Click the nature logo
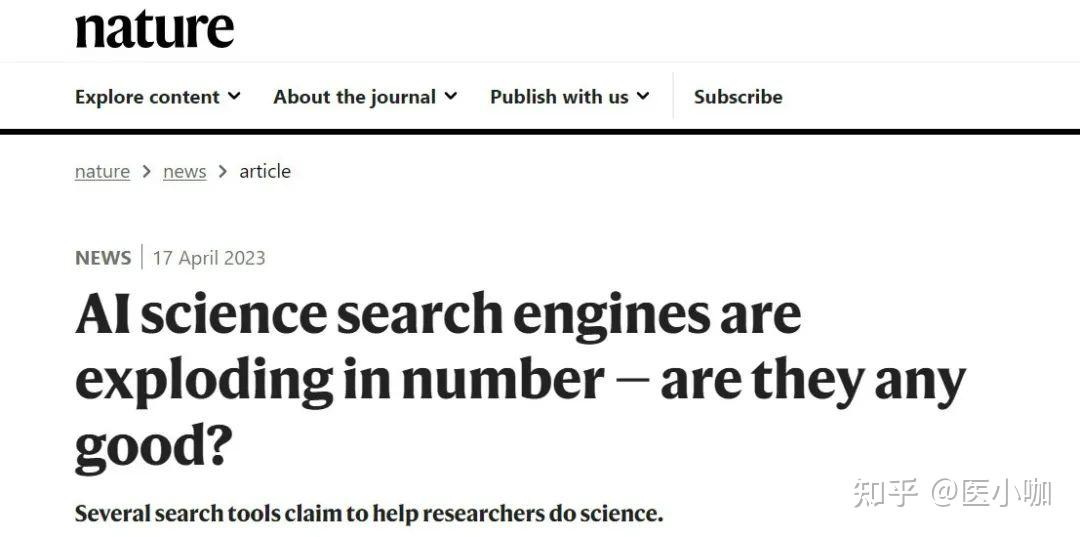 [154, 30]
